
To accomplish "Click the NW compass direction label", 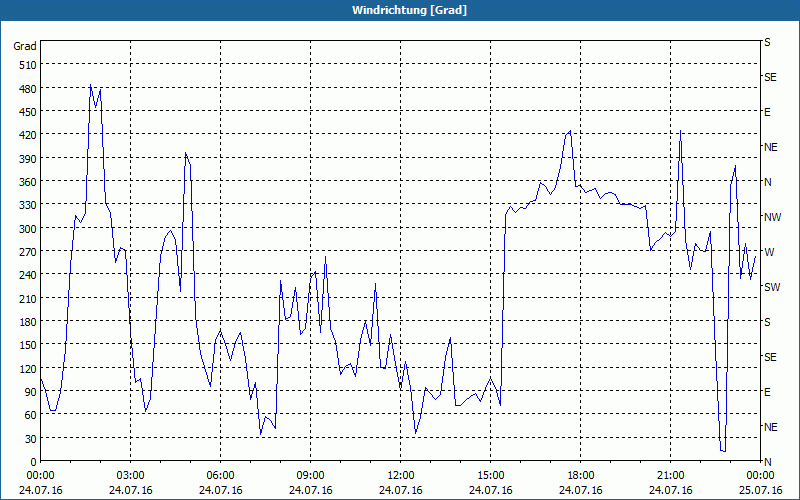I will point(772,217).
